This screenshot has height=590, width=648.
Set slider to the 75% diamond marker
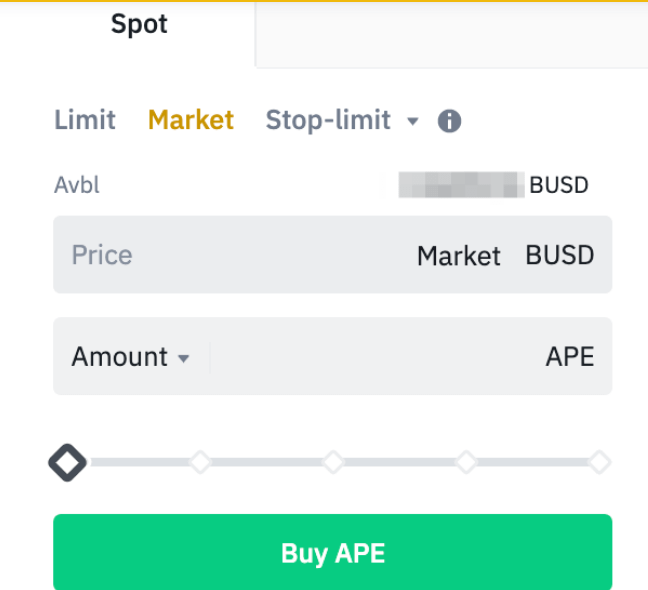(x=466, y=462)
